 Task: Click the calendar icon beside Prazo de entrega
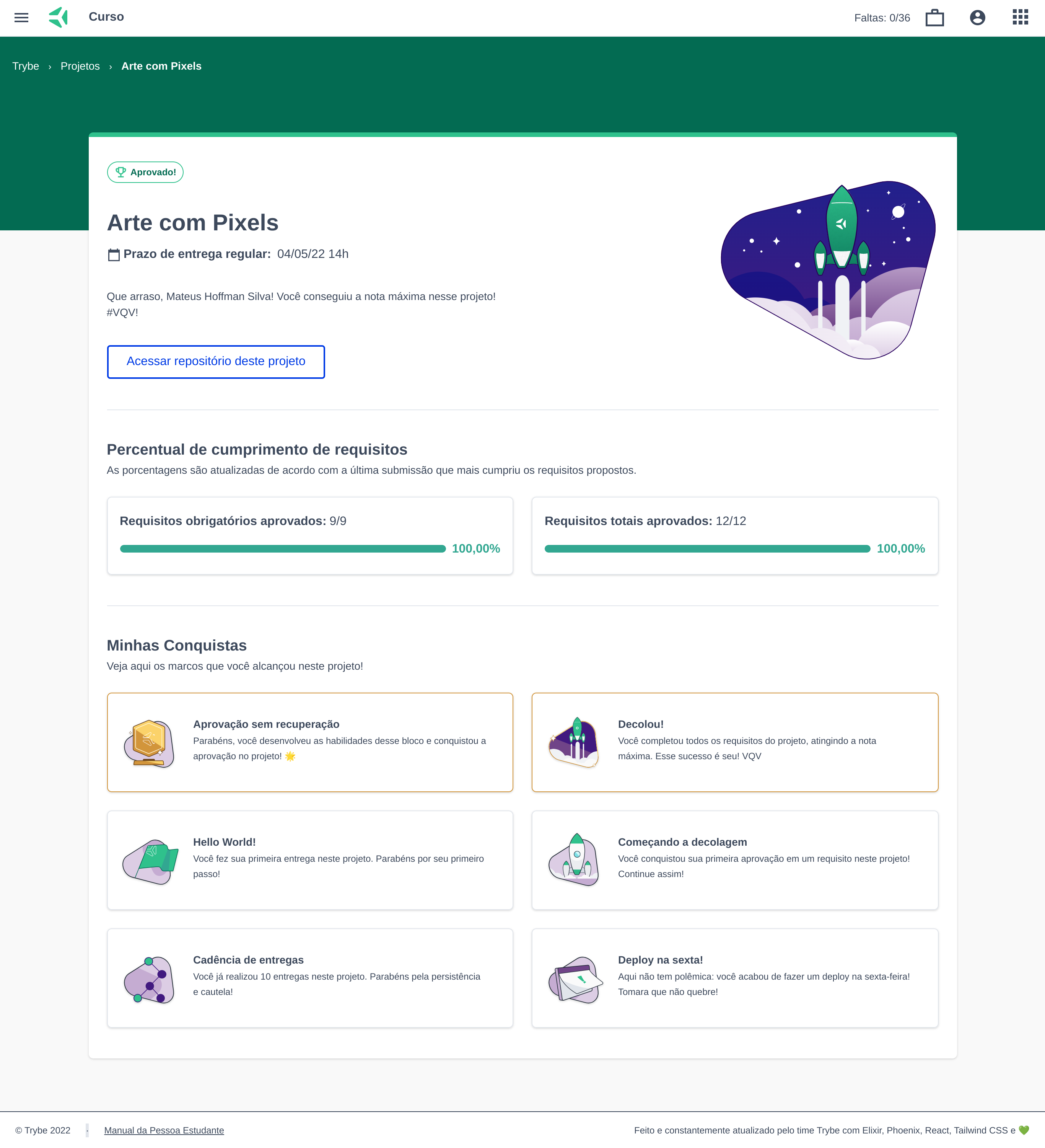pos(114,254)
